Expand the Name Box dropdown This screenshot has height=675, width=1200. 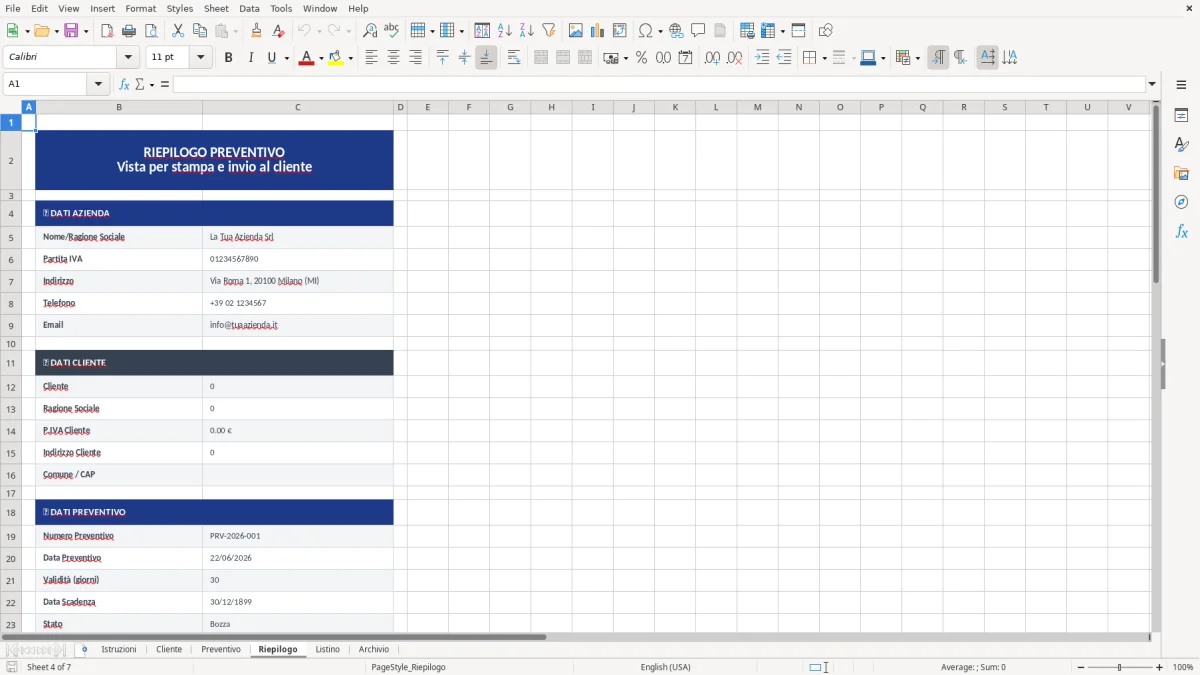click(100, 84)
